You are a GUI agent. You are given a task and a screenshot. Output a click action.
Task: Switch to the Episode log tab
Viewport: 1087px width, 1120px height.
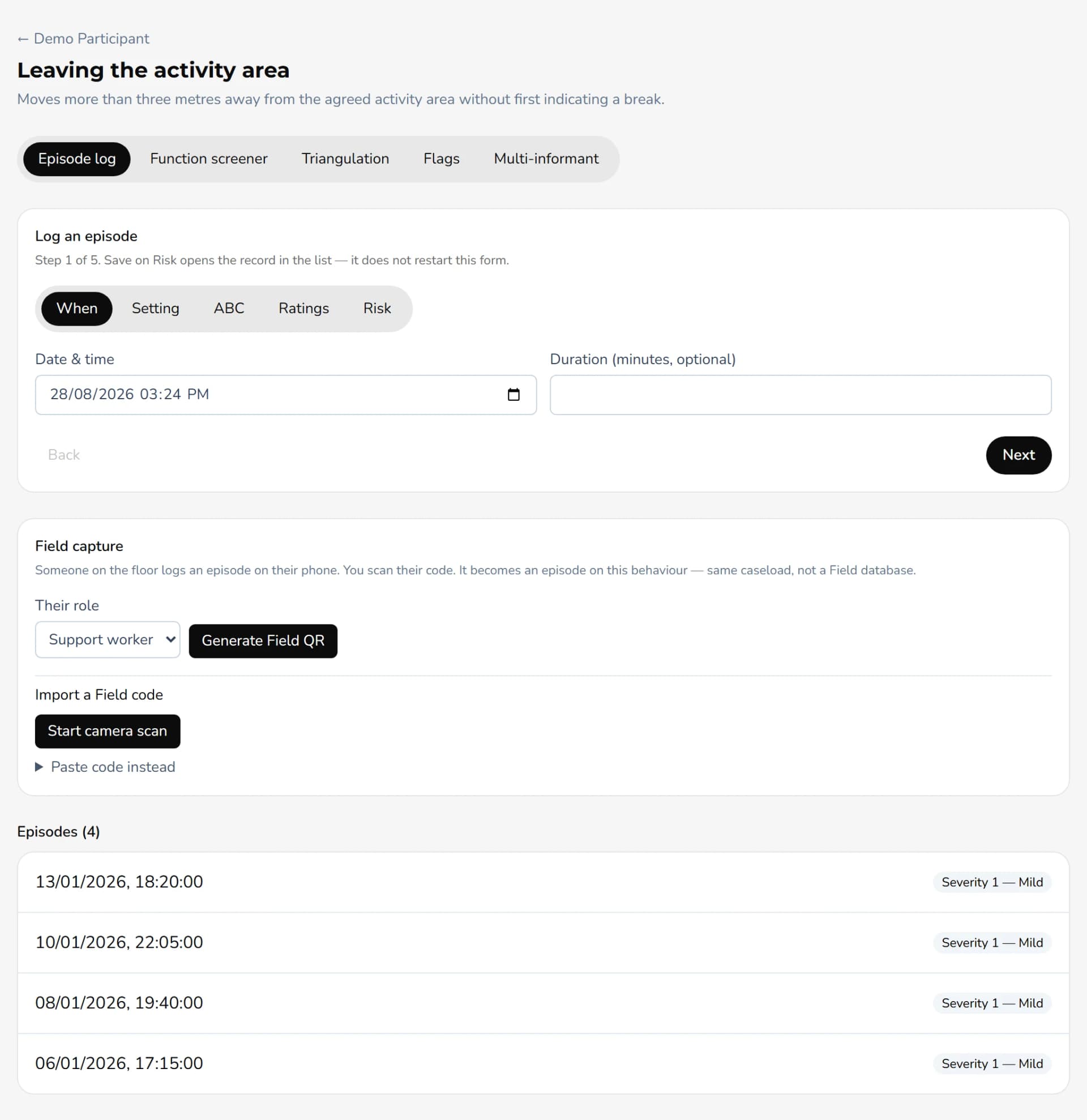(77, 159)
